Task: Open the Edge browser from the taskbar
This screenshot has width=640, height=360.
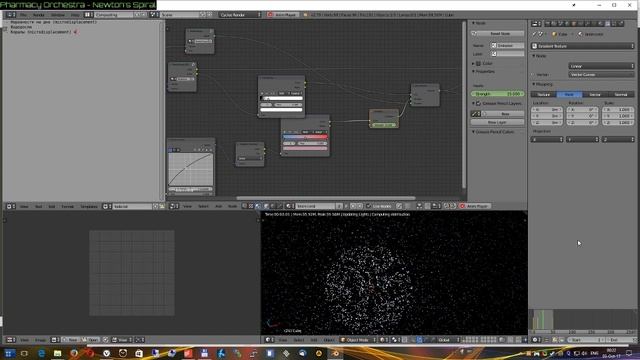Action: (41, 353)
